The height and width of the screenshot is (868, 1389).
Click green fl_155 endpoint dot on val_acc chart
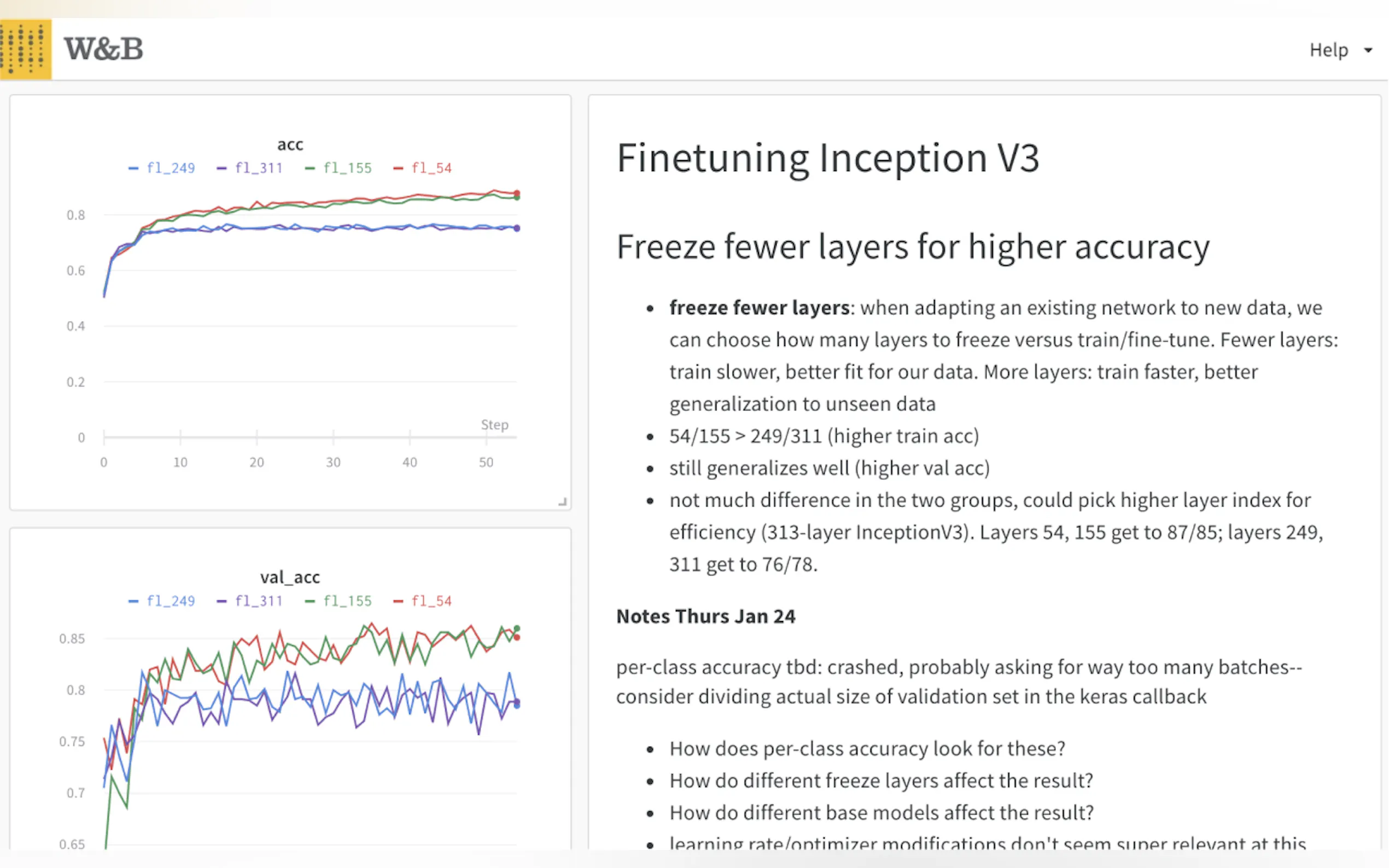[x=517, y=629]
